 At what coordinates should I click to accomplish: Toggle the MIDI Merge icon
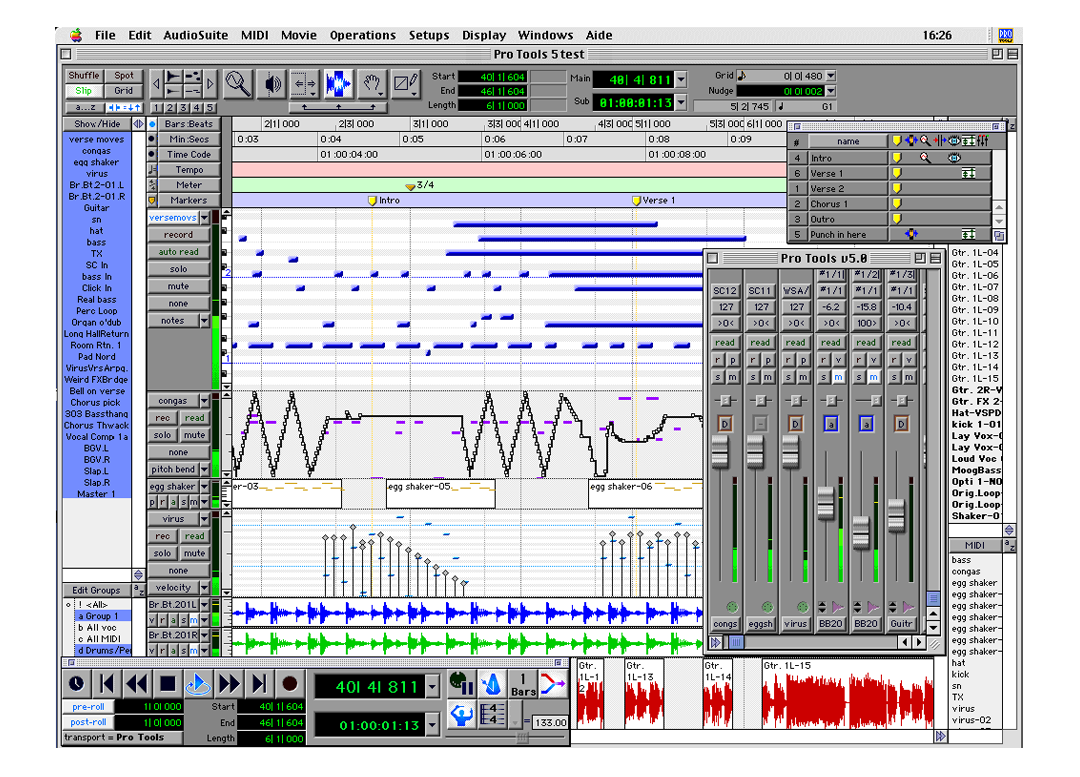[553, 684]
